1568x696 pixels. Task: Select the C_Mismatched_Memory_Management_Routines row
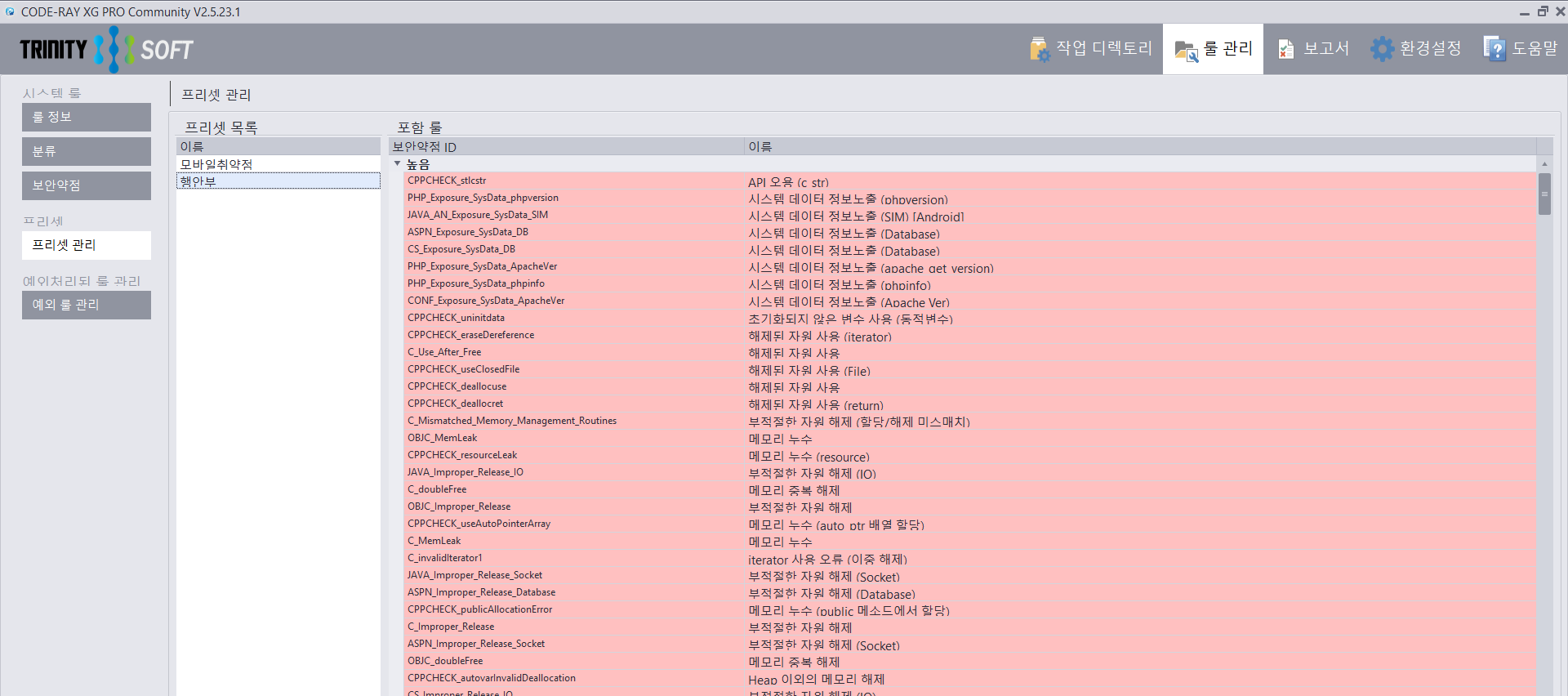coord(970,422)
